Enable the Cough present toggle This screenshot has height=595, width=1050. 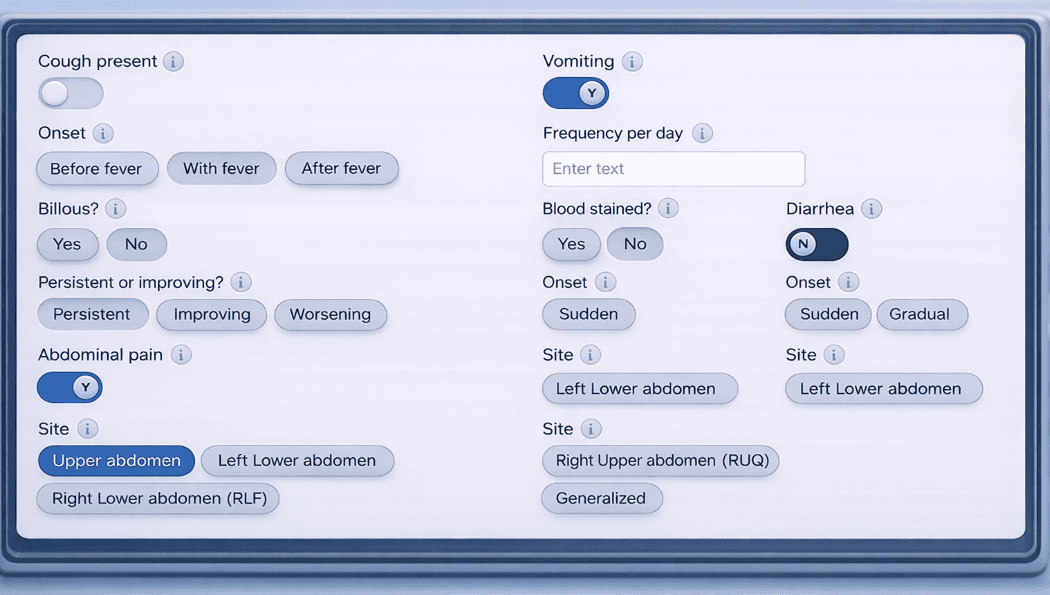pos(71,94)
